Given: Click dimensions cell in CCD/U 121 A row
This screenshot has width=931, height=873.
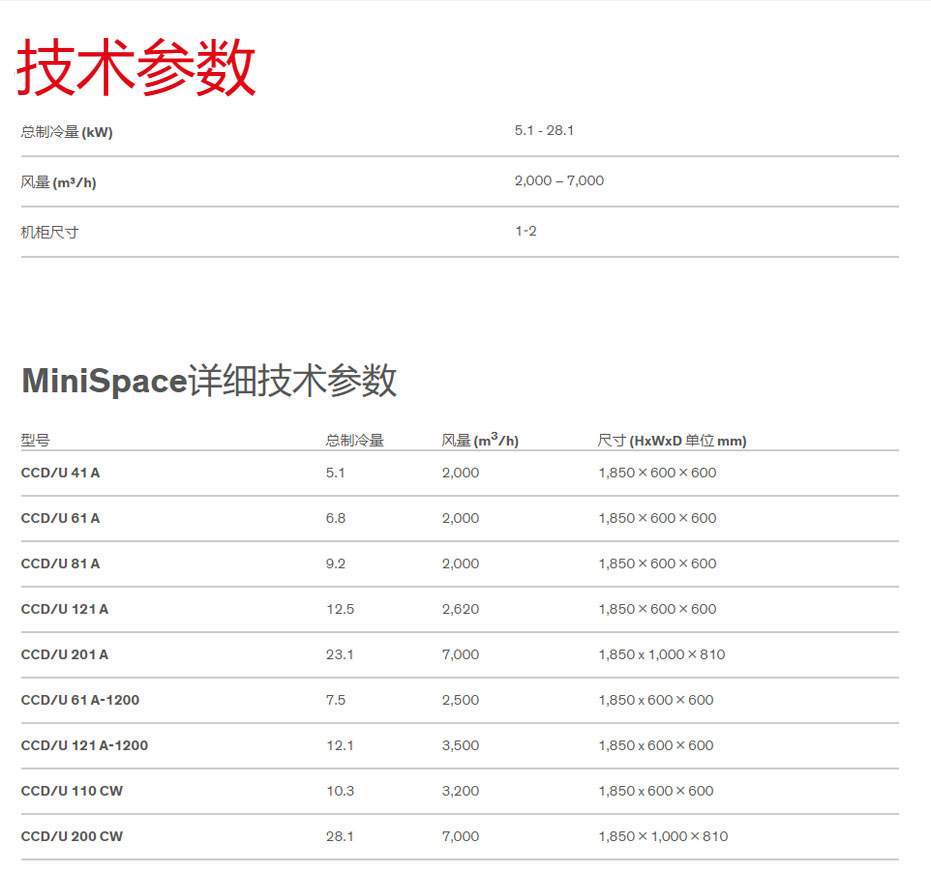Looking at the screenshot, I should tap(657, 609).
